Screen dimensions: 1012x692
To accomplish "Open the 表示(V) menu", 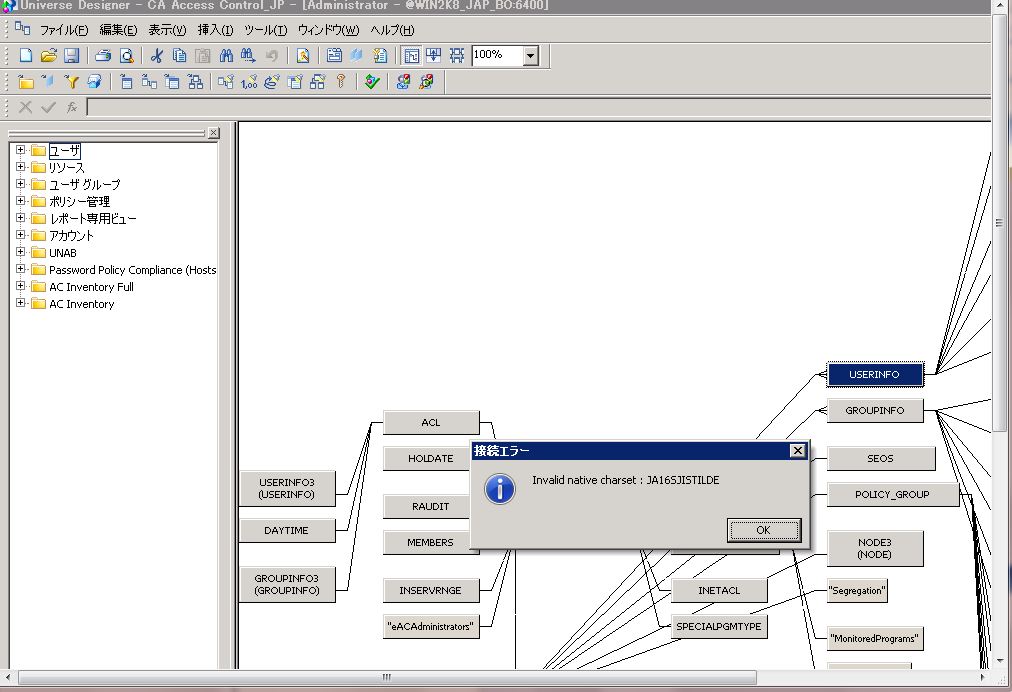I will (x=167, y=30).
